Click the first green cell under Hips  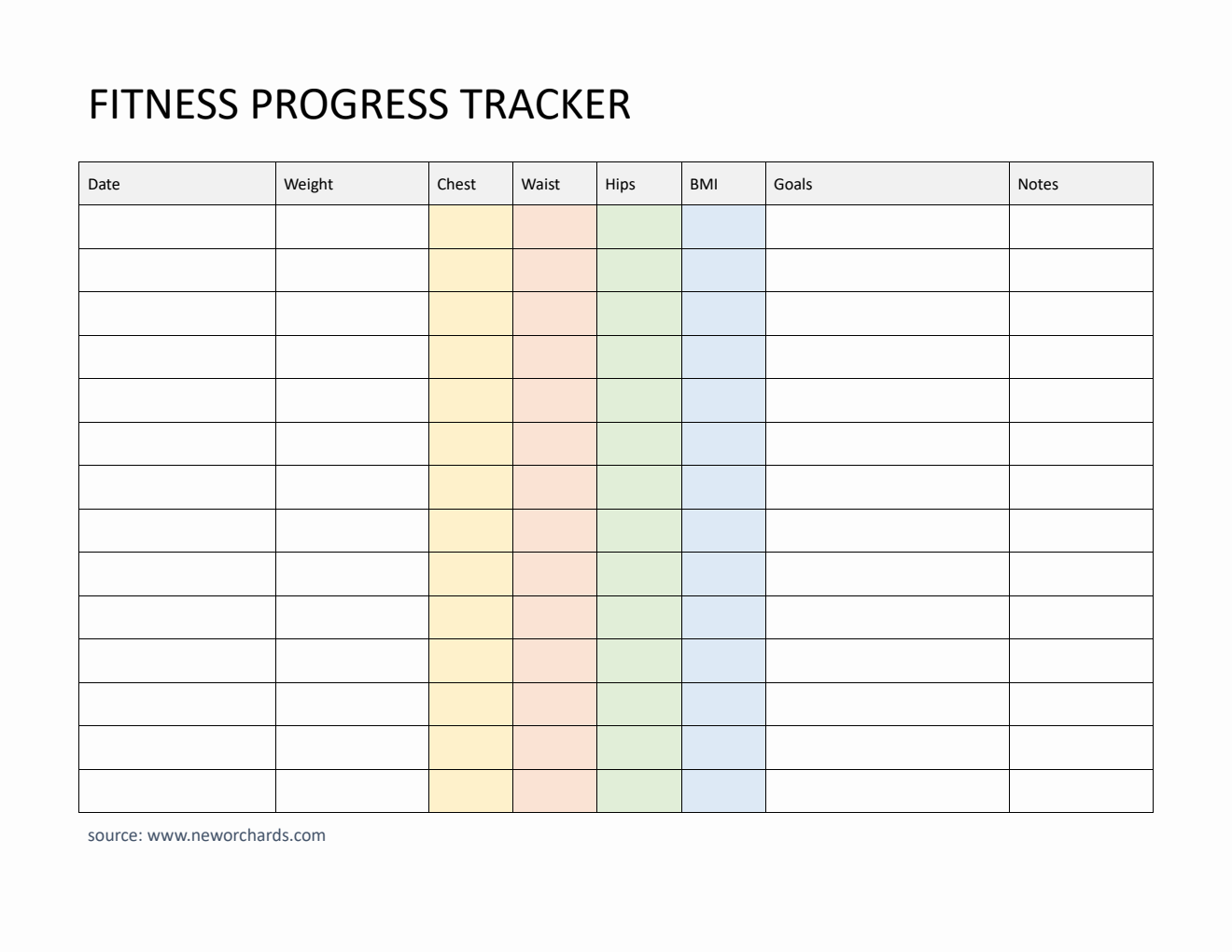tap(638, 227)
